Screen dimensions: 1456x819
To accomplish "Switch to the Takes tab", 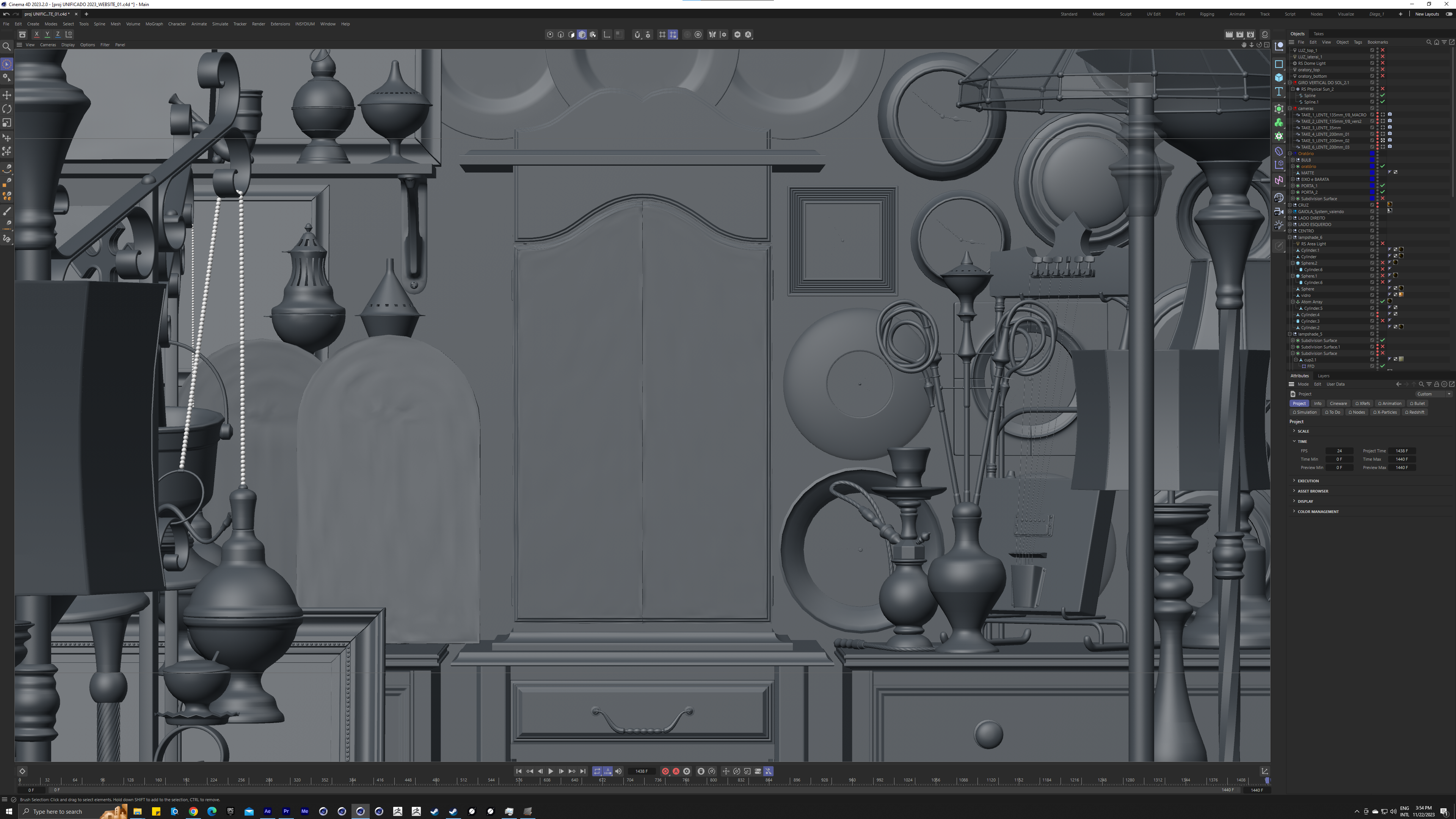I will click(1318, 34).
